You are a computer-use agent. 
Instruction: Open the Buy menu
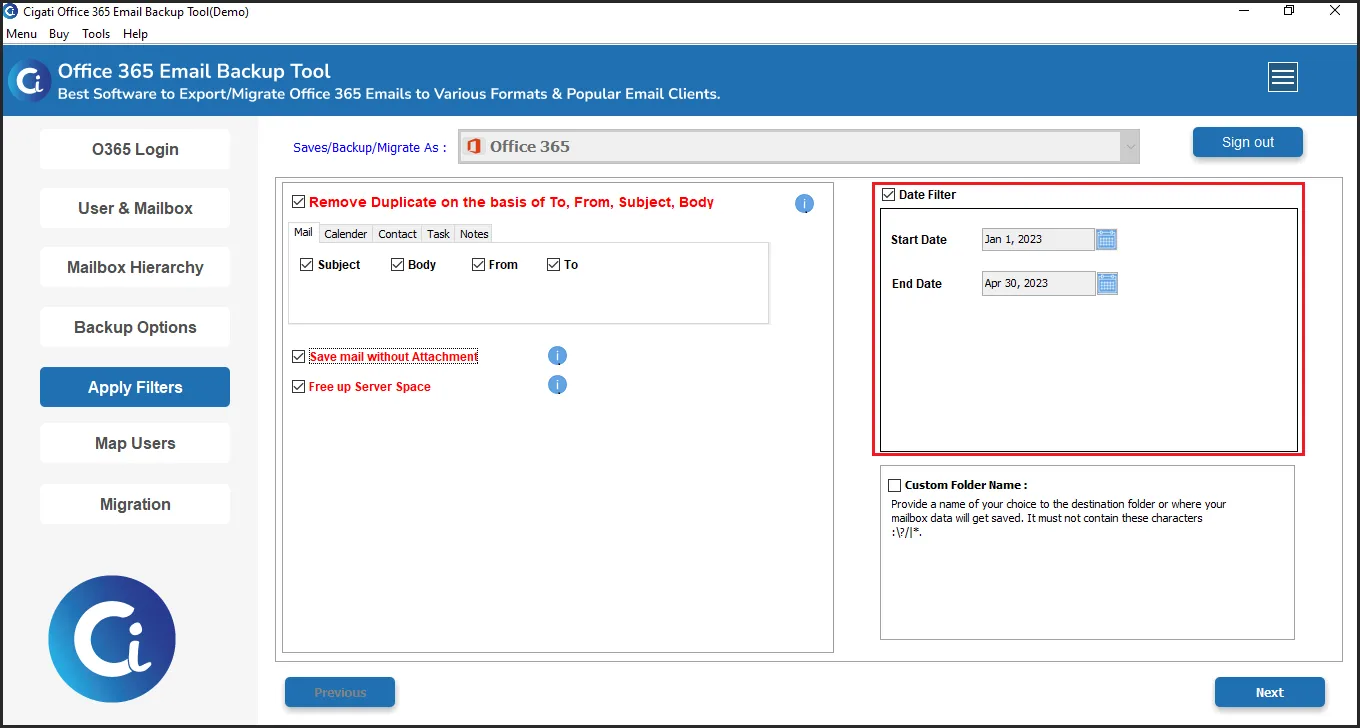(x=59, y=34)
